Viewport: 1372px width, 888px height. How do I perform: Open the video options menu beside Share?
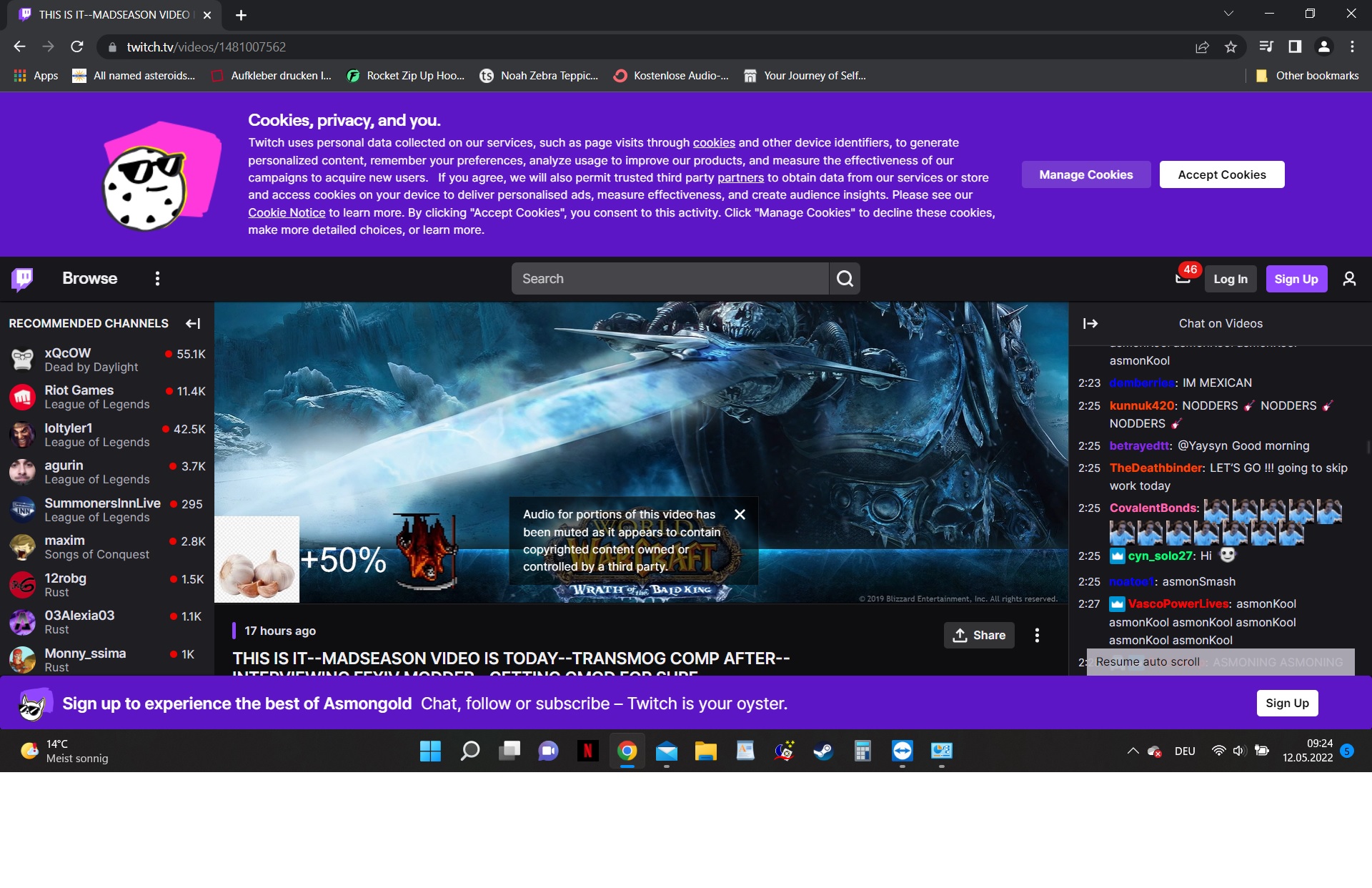pyautogui.click(x=1037, y=635)
